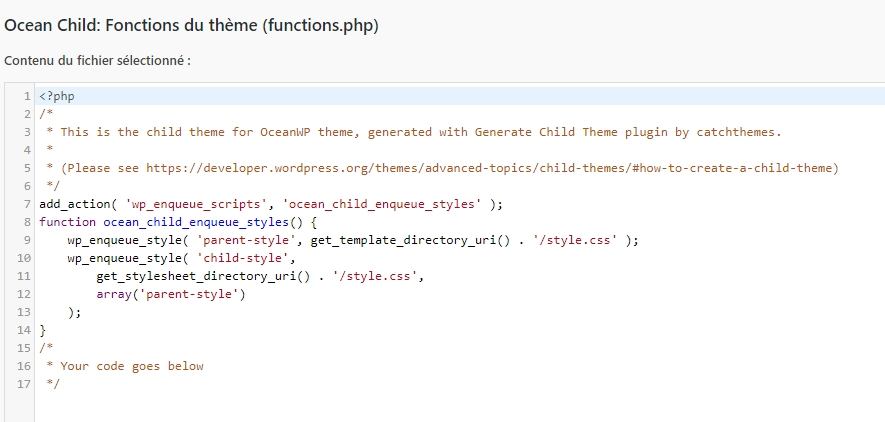
Task: Click the get_stylesheet_directory_uri() line
Action: pos(260,276)
